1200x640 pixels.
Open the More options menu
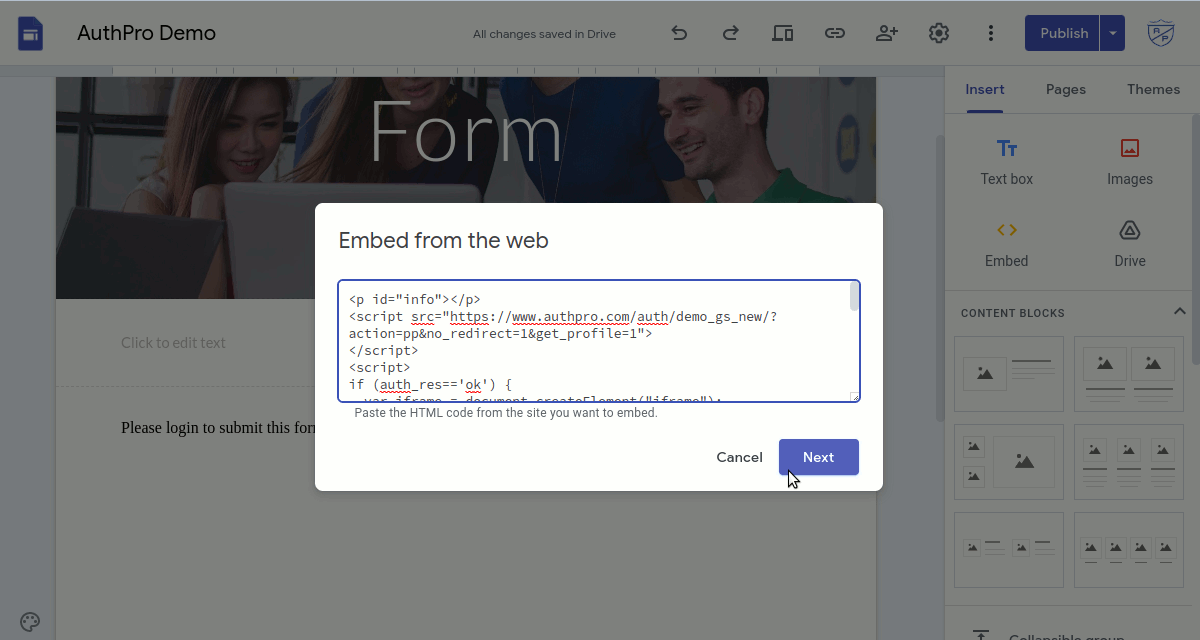[x=991, y=33]
